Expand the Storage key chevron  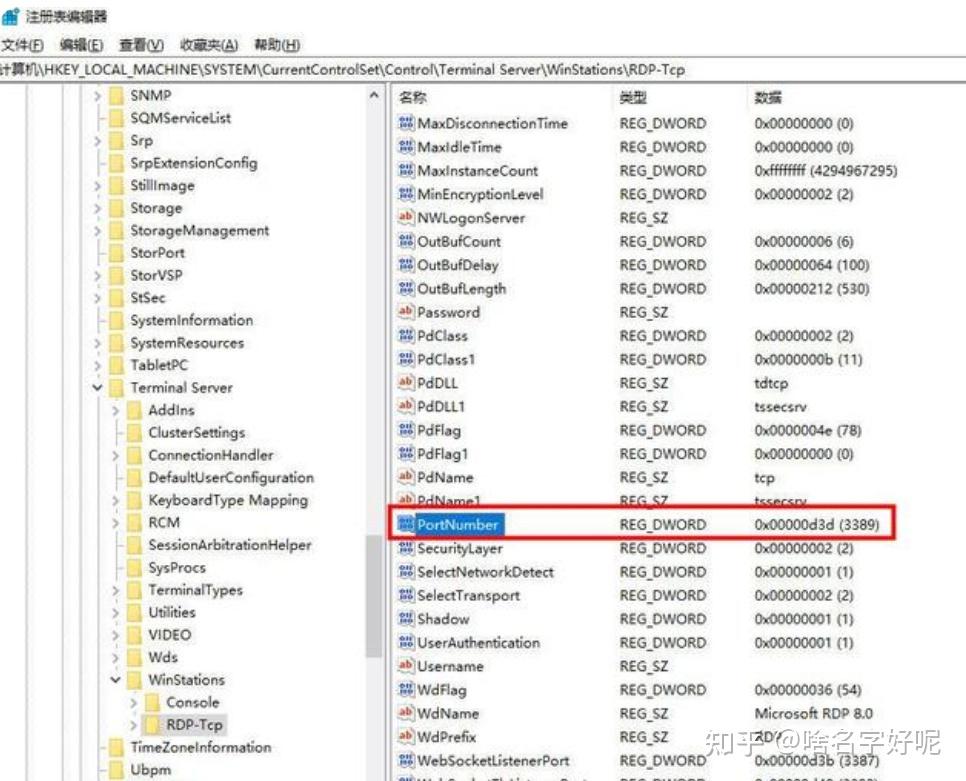[97, 208]
